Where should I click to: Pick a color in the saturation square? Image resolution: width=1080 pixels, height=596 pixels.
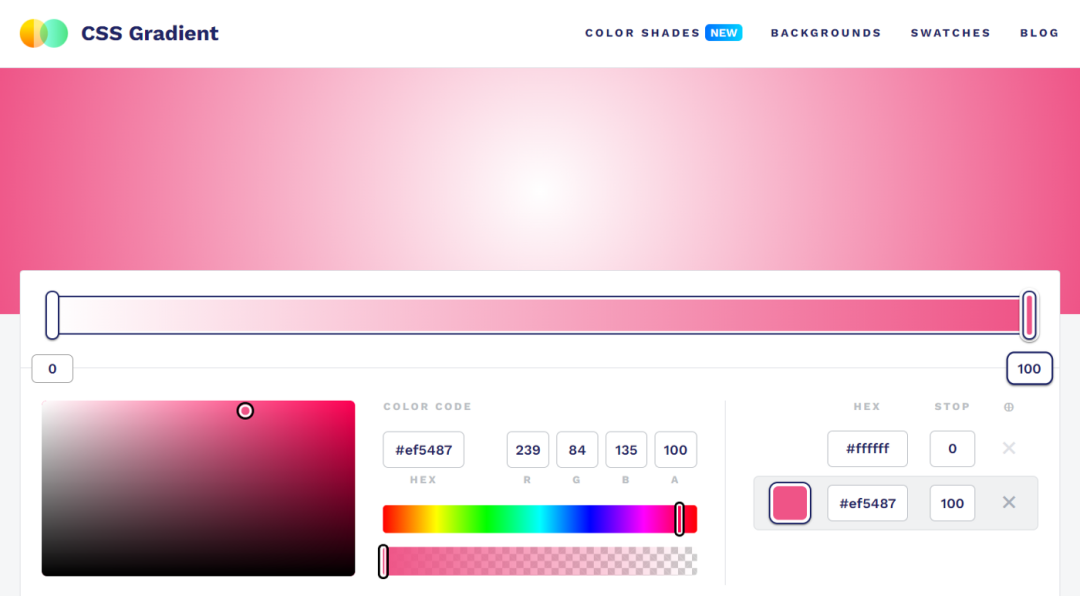(x=198, y=489)
